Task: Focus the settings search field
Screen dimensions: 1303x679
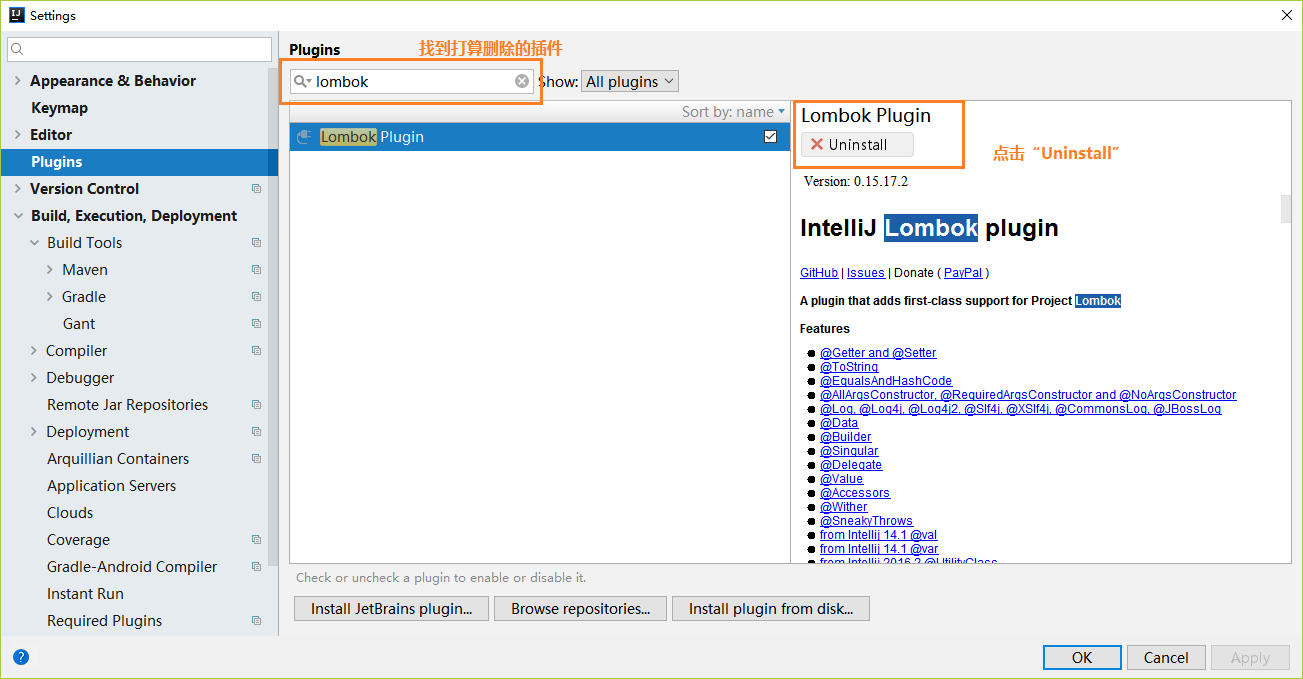Action: coord(139,49)
